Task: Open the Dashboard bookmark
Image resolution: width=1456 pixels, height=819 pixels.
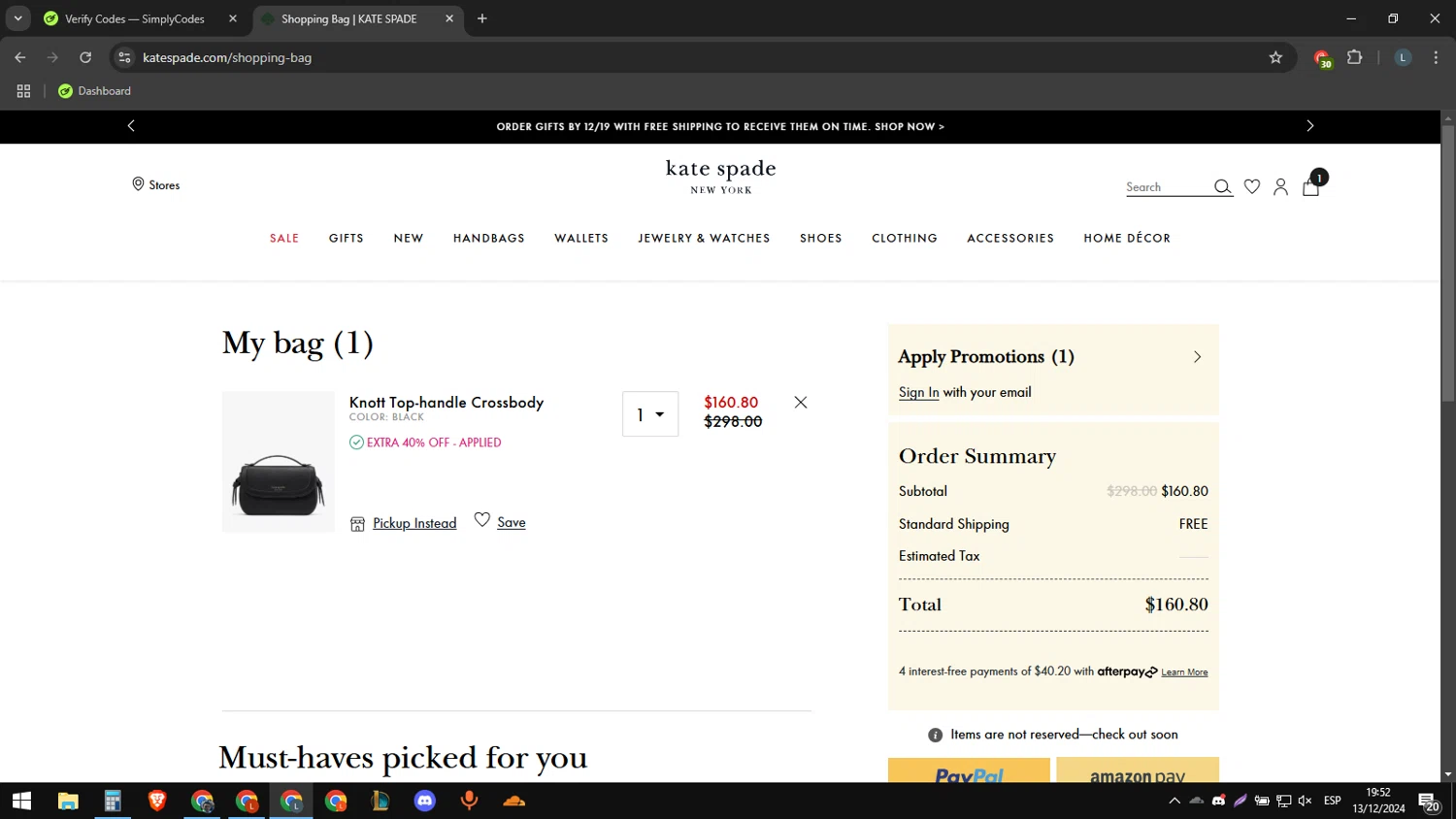Action: [94, 91]
